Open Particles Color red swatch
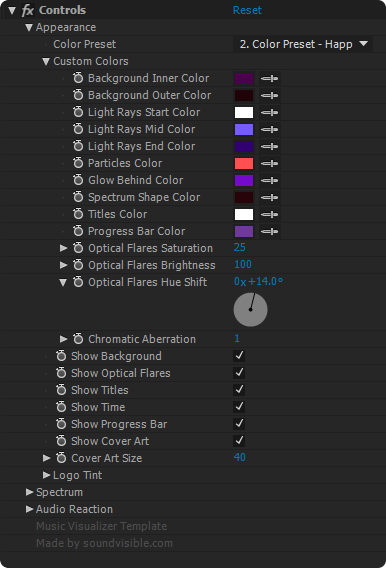Screen dimensions: 386x568 pyautogui.click(x=244, y=163)
